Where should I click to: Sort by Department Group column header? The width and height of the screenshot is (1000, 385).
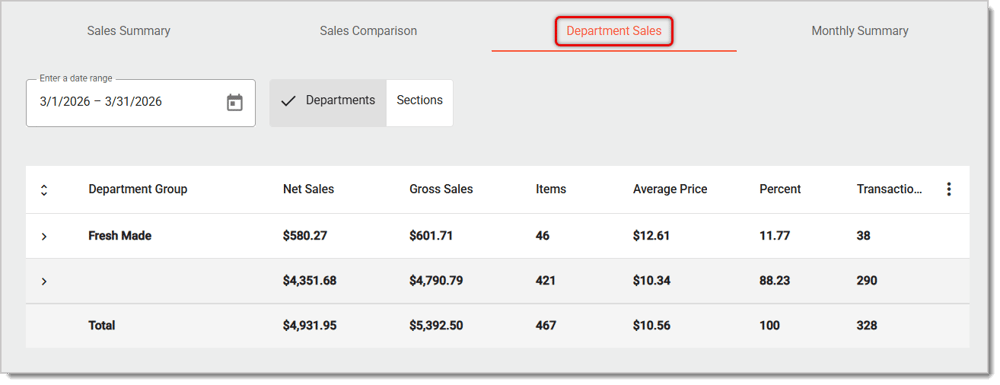138,189
